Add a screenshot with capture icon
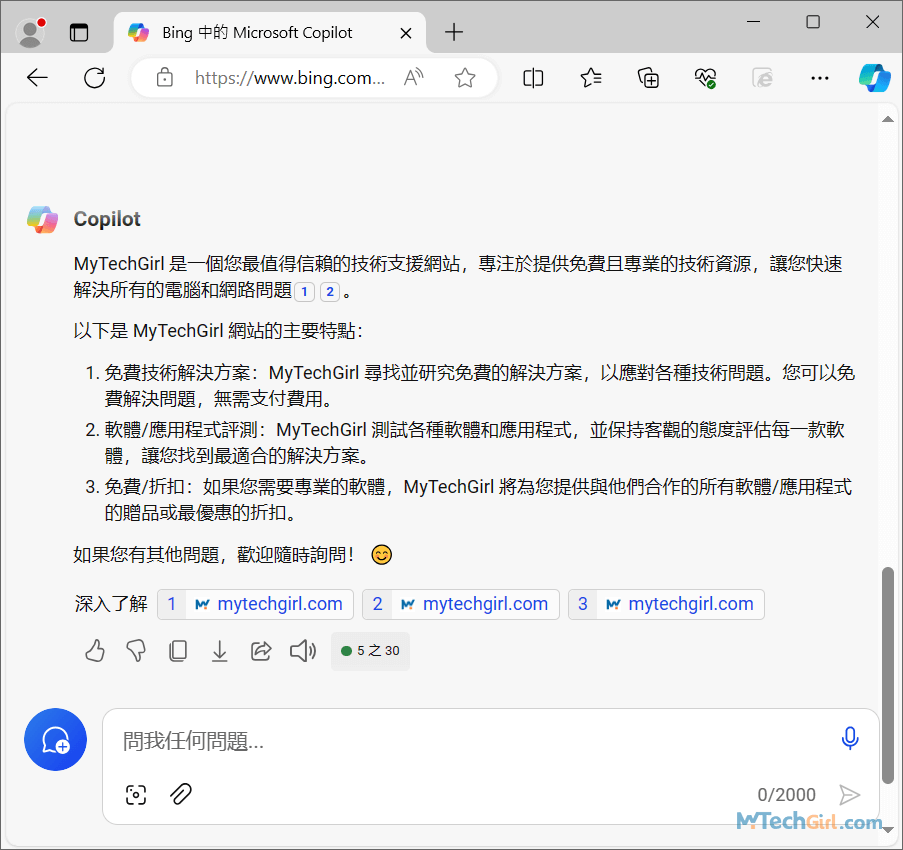The height and width of the screenshot is (850, 903). point(136,795)
